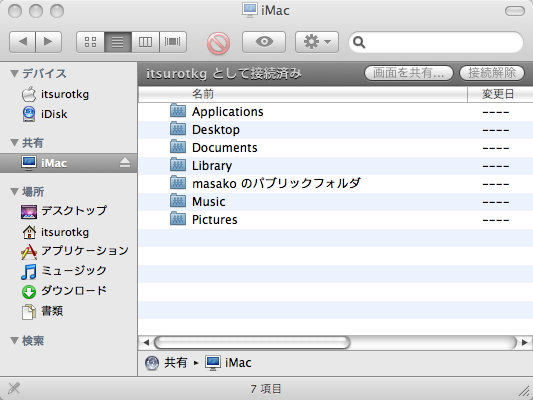The image size is (533, 400).
Task: Click the red prohibited toolbar icon
Action: [x=218, y=43]
